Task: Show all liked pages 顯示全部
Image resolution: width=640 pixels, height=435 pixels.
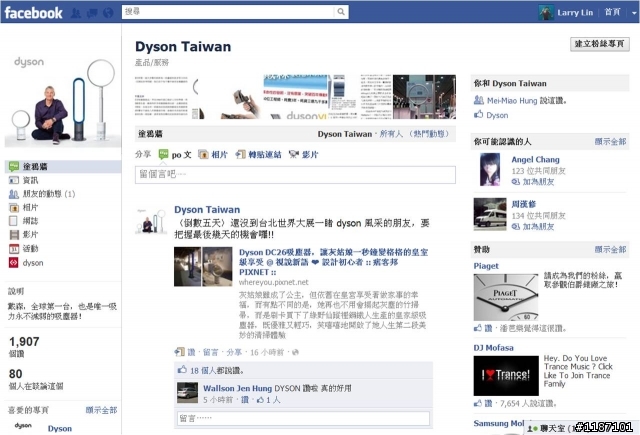Action: click(101, 410)
